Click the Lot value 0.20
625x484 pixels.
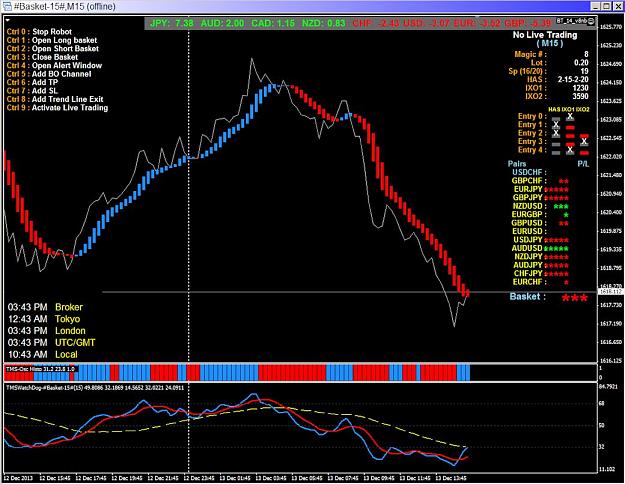(x=581, y=63)
